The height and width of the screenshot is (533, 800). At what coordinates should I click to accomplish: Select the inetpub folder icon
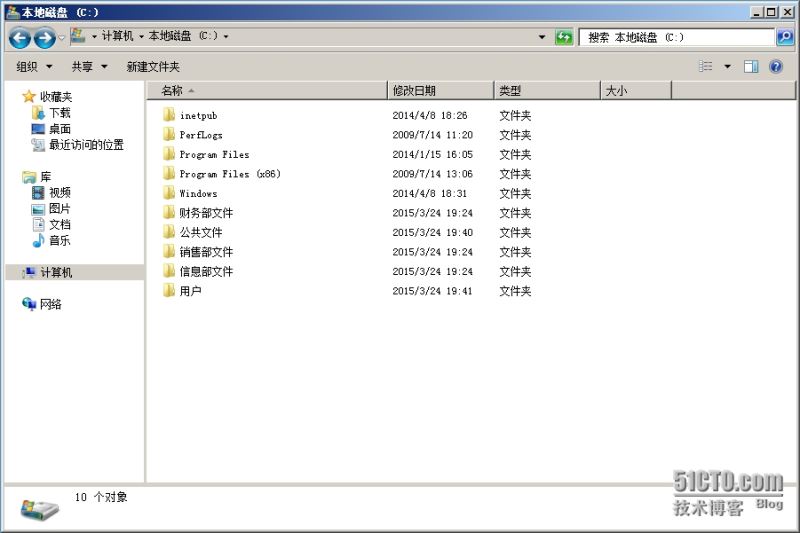coord(169,115)
